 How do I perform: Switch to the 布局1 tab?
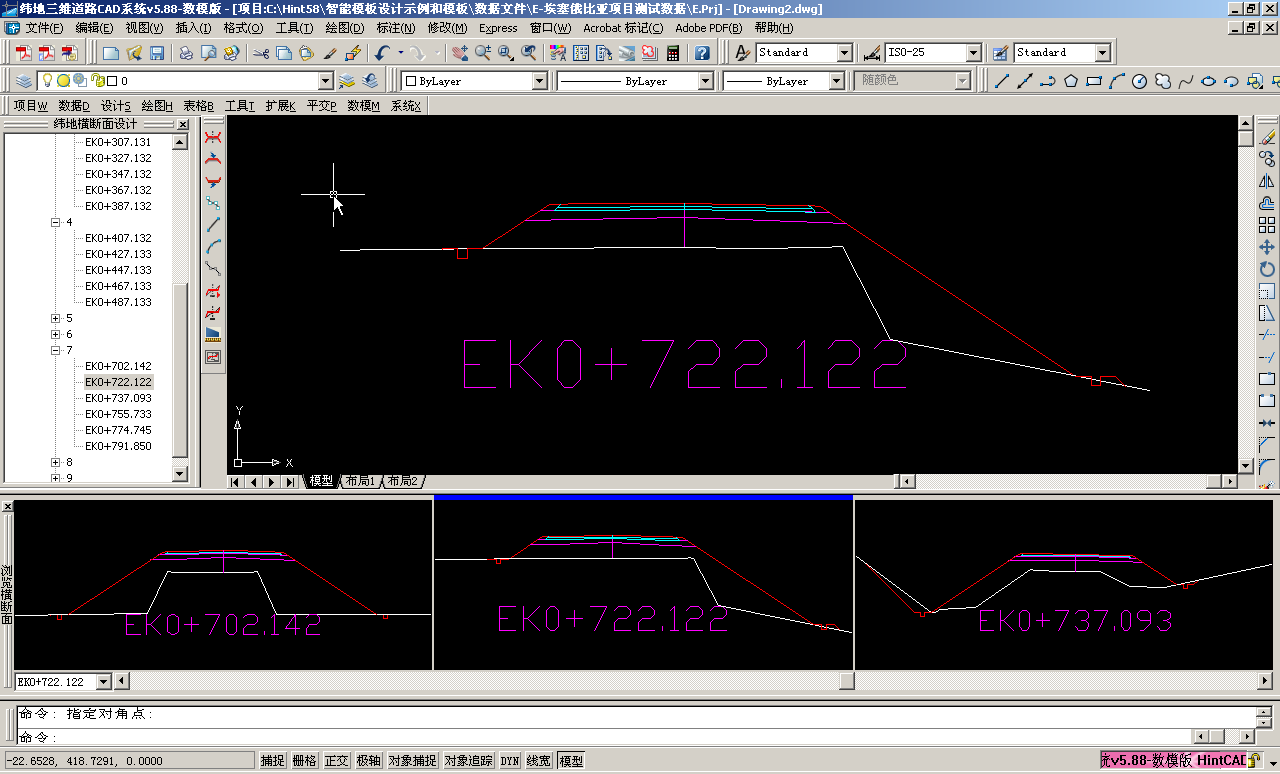point(360,481)
